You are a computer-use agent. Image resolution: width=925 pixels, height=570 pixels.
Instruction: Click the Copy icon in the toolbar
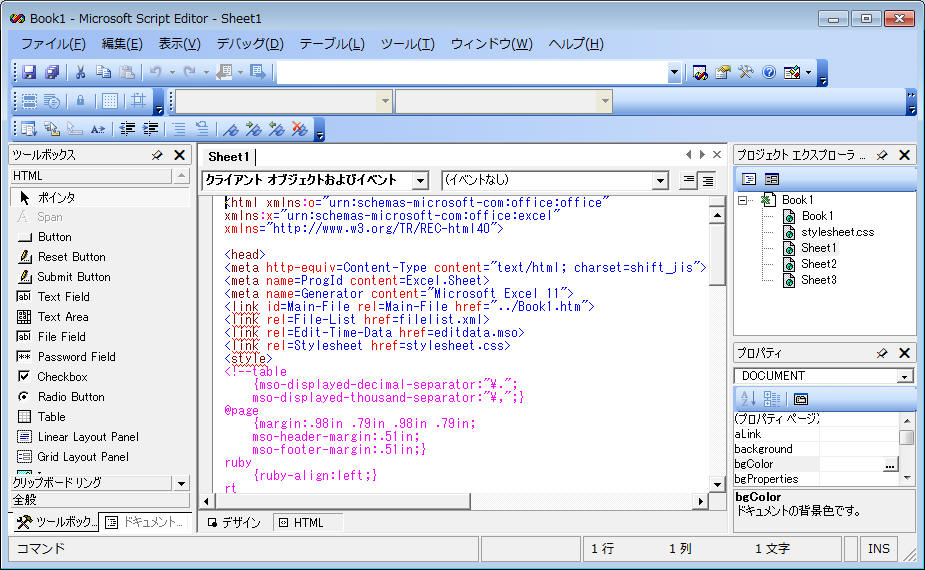tap(103, 72)
